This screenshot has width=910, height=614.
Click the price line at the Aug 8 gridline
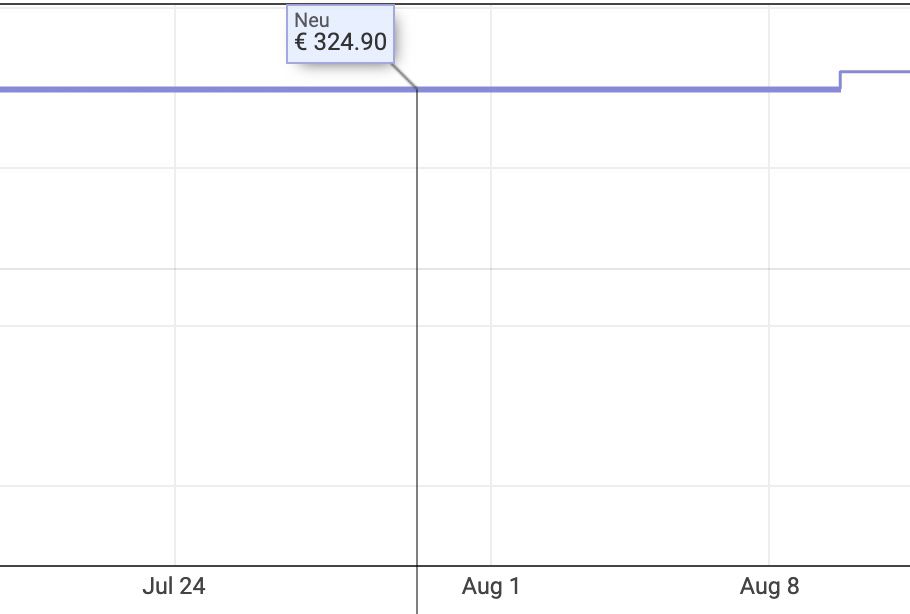[769, 89]
